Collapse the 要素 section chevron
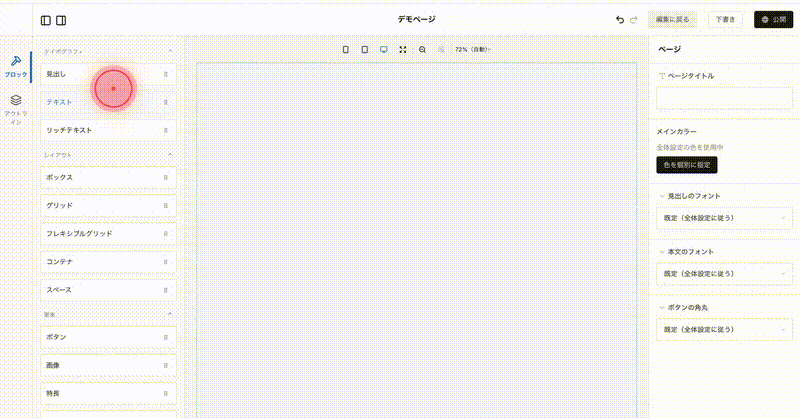This screenshot has width=800, height=418. click(170, 314)
